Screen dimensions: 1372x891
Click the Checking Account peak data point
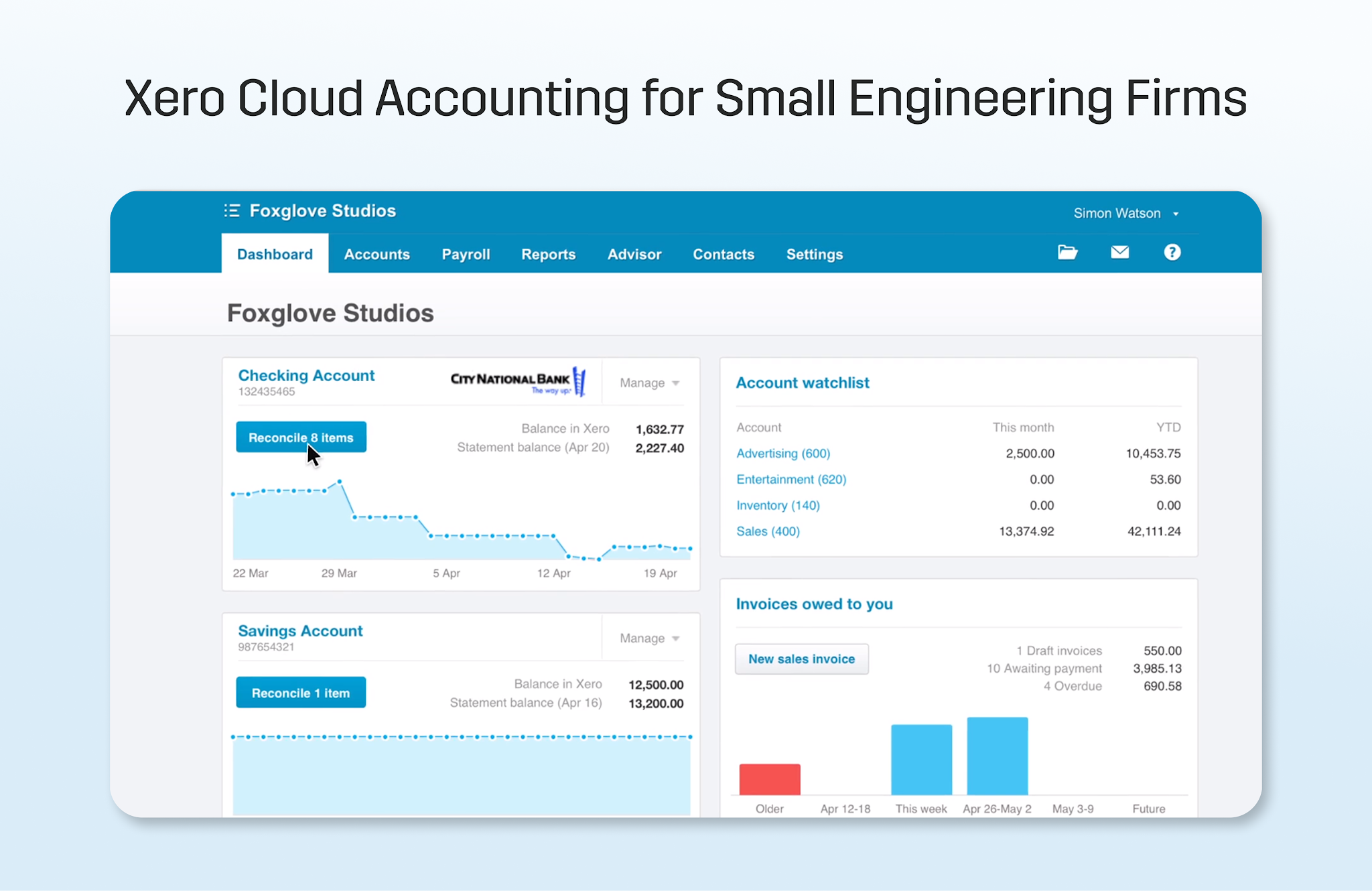tap(340, 482)
